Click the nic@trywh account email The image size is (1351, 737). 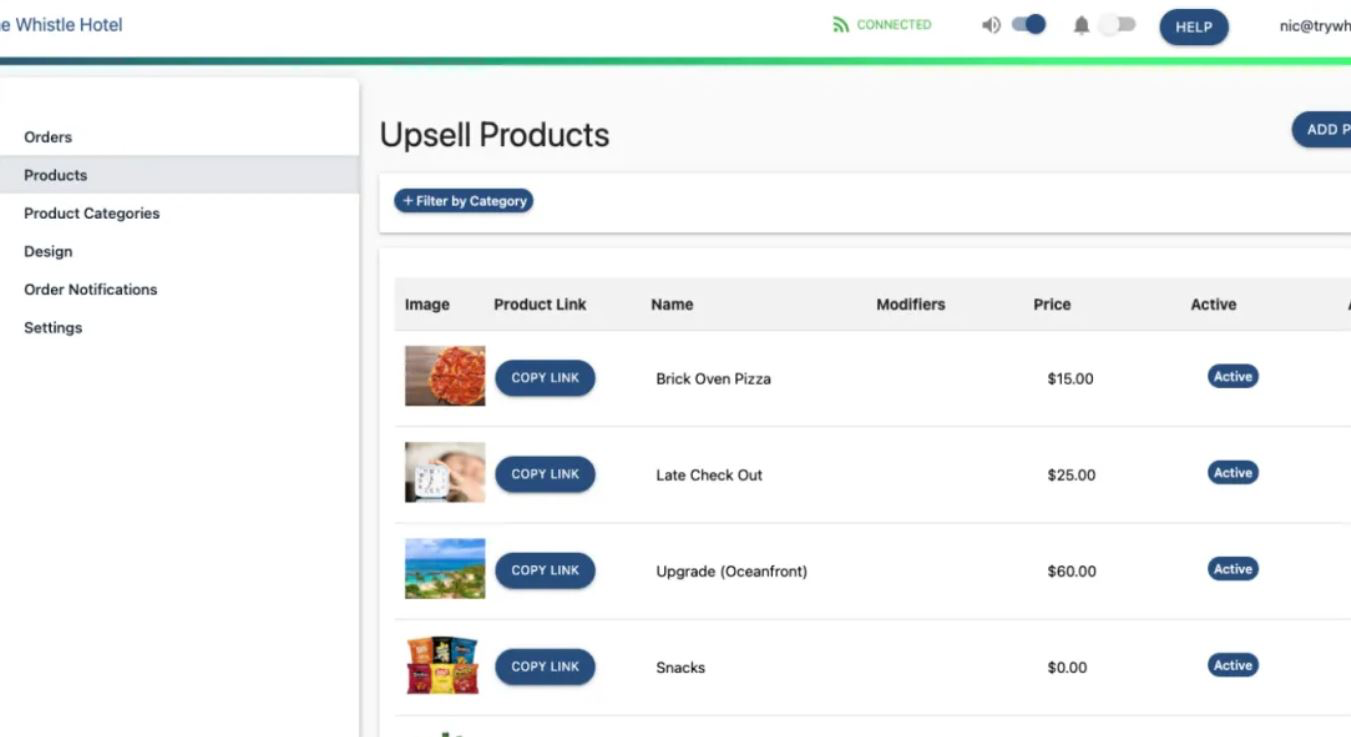tap(1317, 24)
